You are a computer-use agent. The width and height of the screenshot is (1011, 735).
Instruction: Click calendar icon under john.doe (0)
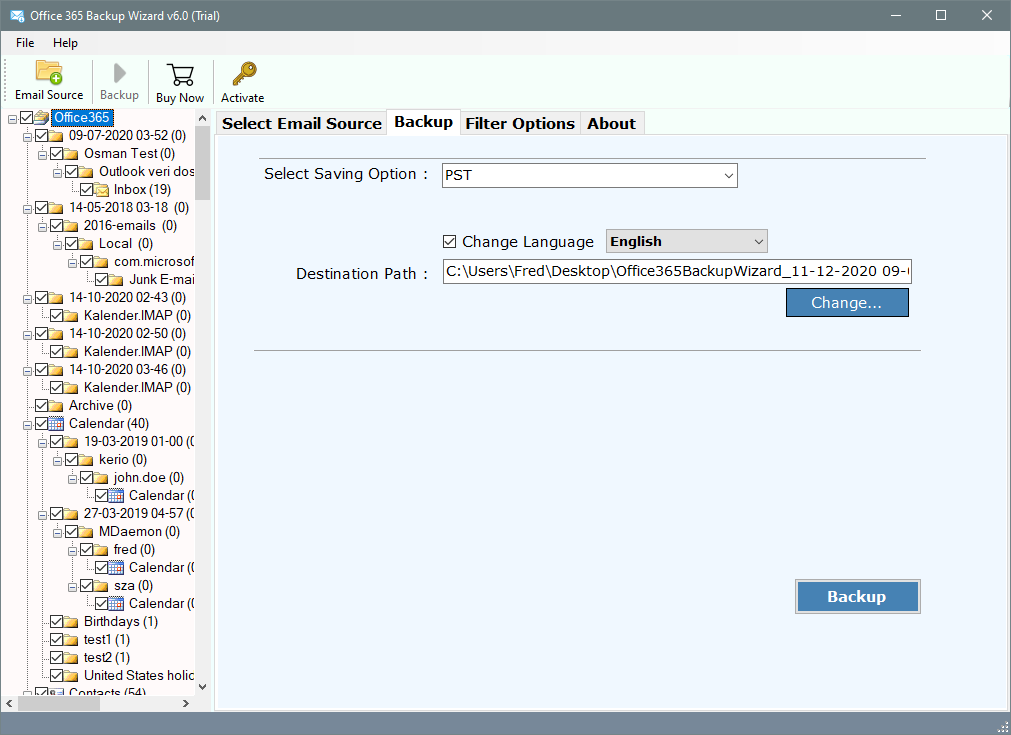(116, 495)
